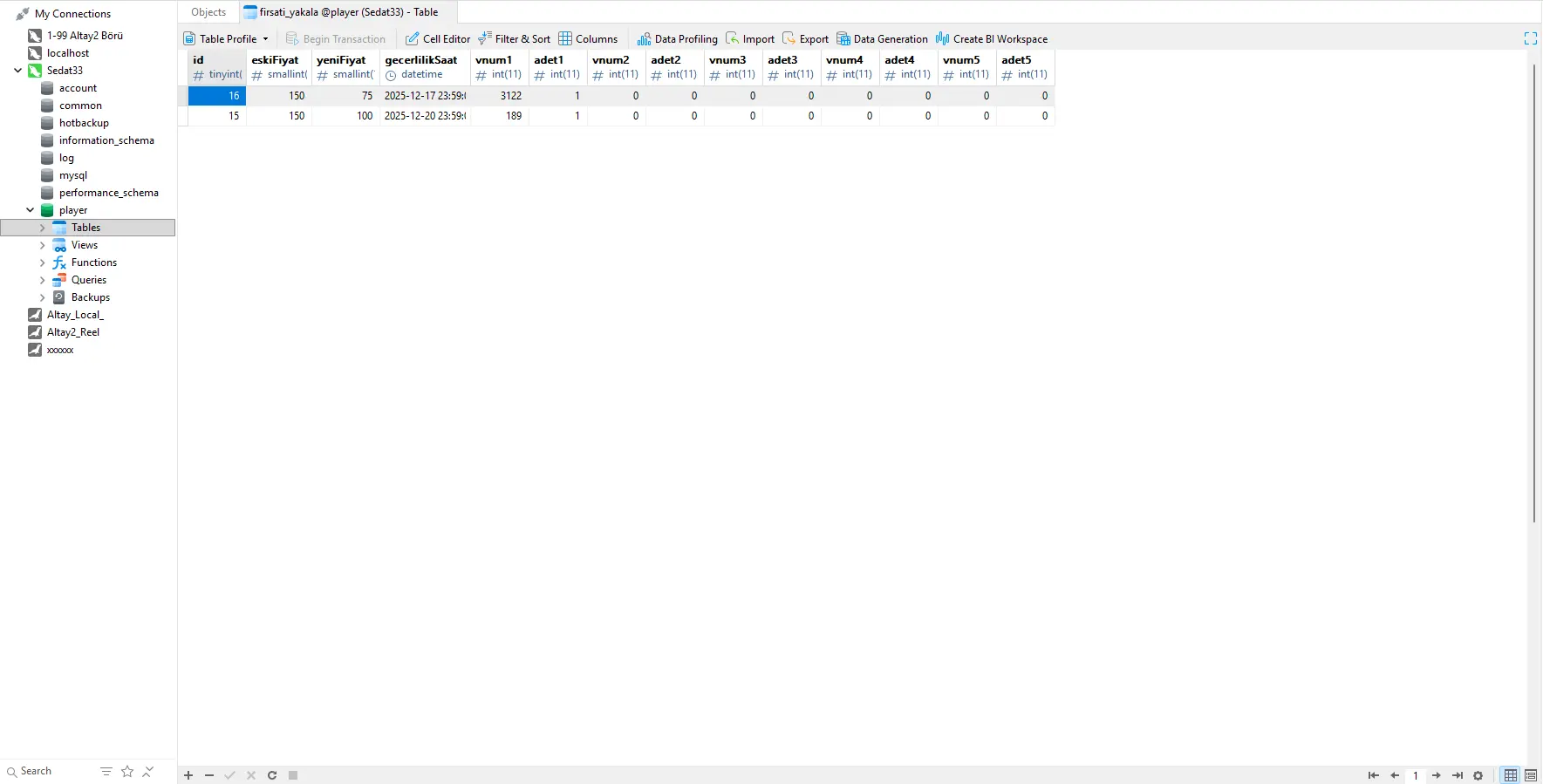Open the page settings gear icon
Viewport: 1543px width, 784px height.
(1478, 775)
